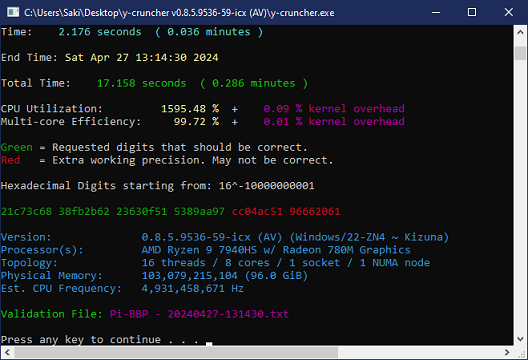
Task: Click the horizontal scrollbar right arrow
Action: [507, 352]
